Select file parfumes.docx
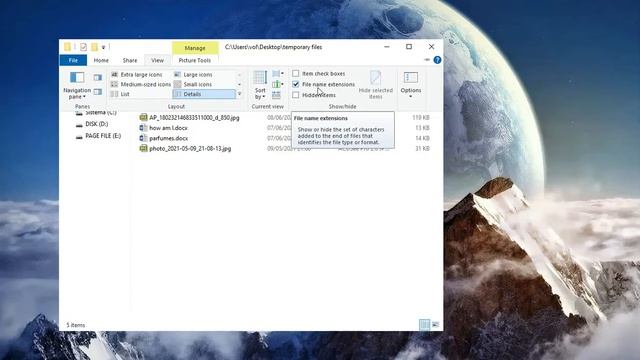This screenshot has width=640, height=360. click(x=169, y=138)
